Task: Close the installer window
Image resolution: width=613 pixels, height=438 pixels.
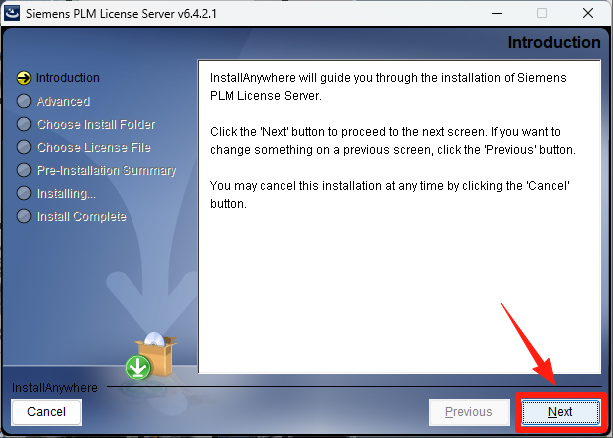Action: [x=588, y=13]
